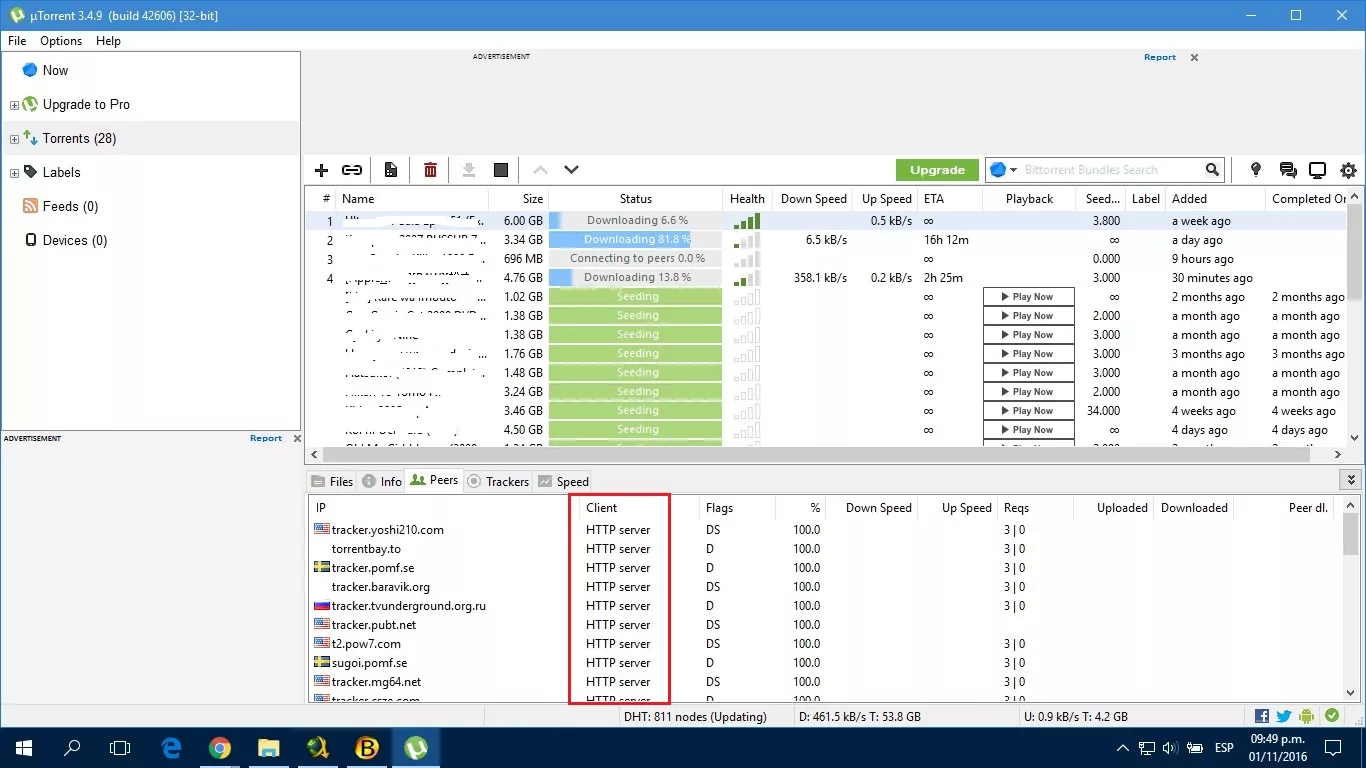This screenshot has height=768, width=1366.
Task: Switch to the Info tab
Action: pos(382,481)
